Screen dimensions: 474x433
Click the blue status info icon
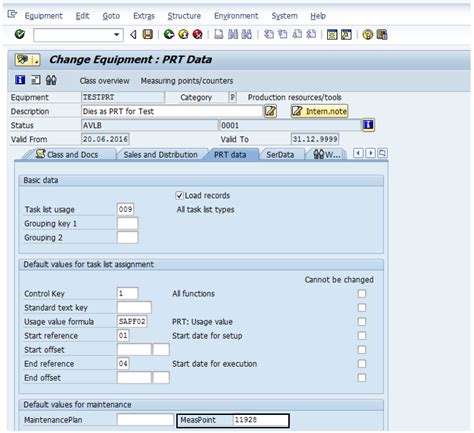pos(368,125)
